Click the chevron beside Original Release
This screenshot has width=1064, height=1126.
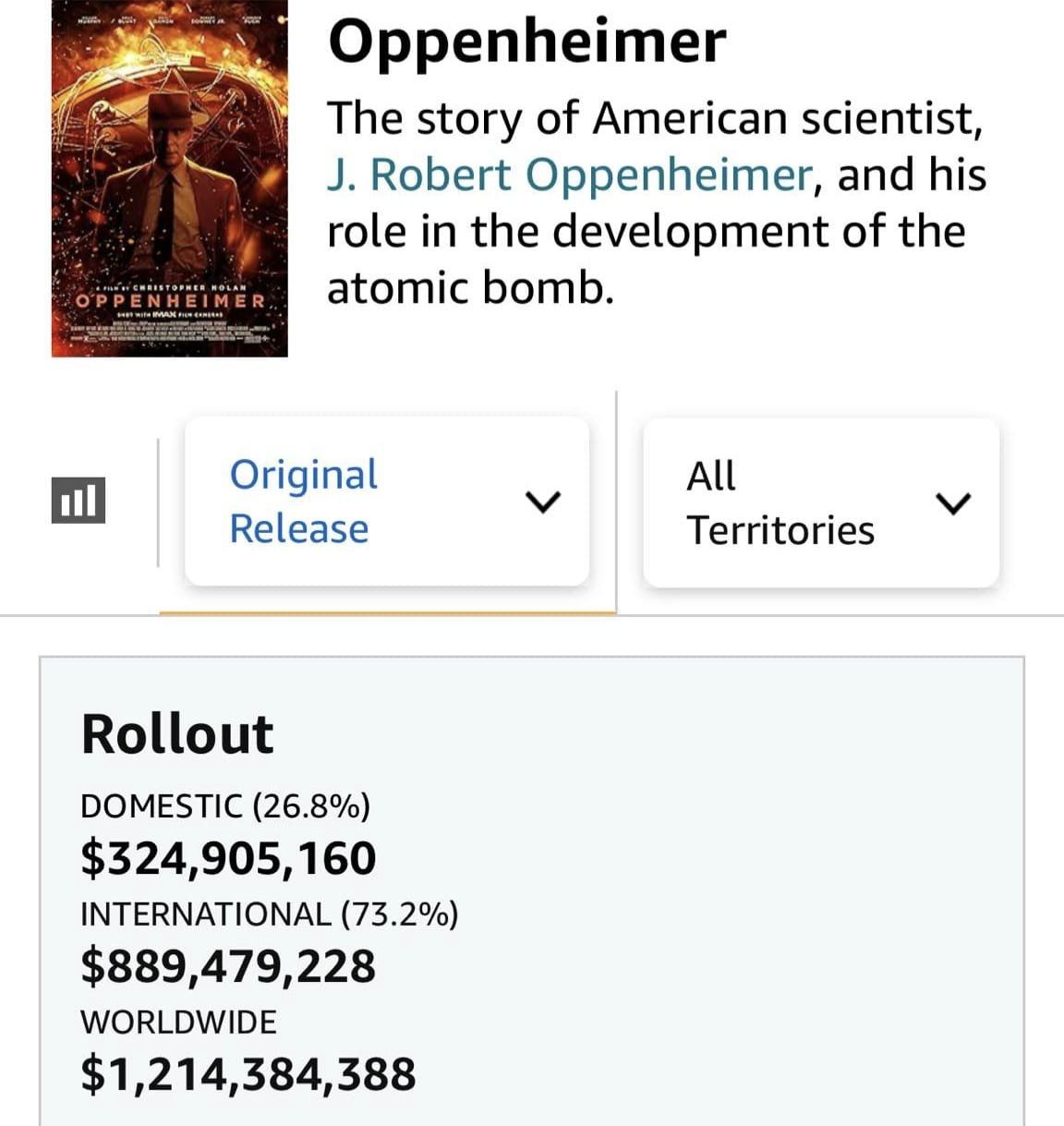[x=542, y=502]
